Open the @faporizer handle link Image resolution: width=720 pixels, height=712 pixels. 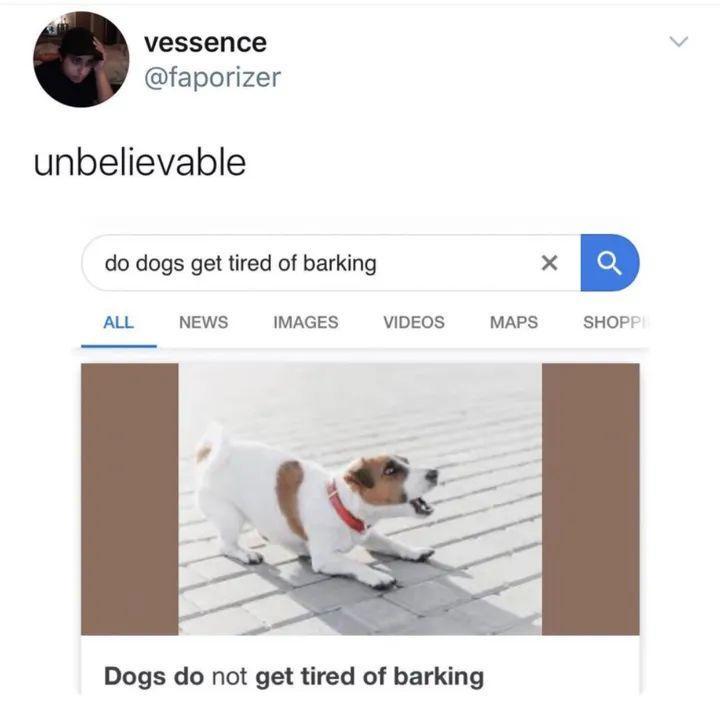[212, 77]
